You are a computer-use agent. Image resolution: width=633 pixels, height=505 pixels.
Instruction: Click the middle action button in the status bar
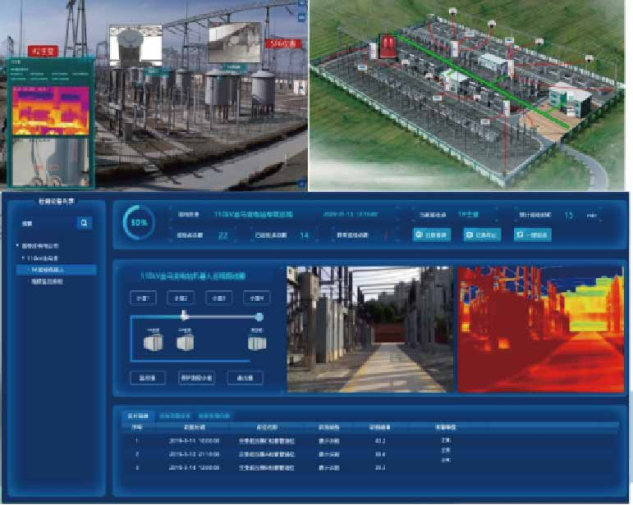point(481,234)
